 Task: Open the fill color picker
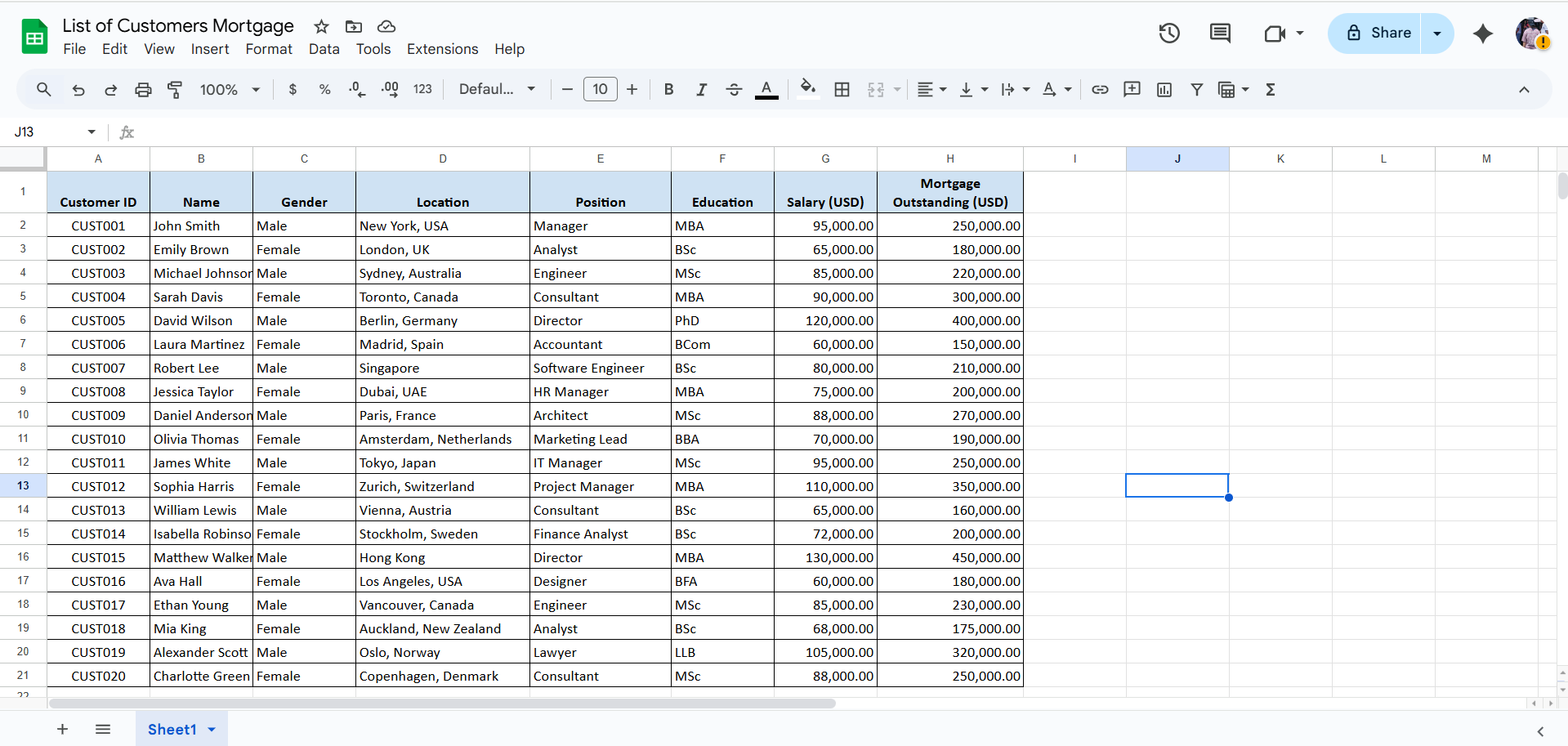tap(807, 90)
